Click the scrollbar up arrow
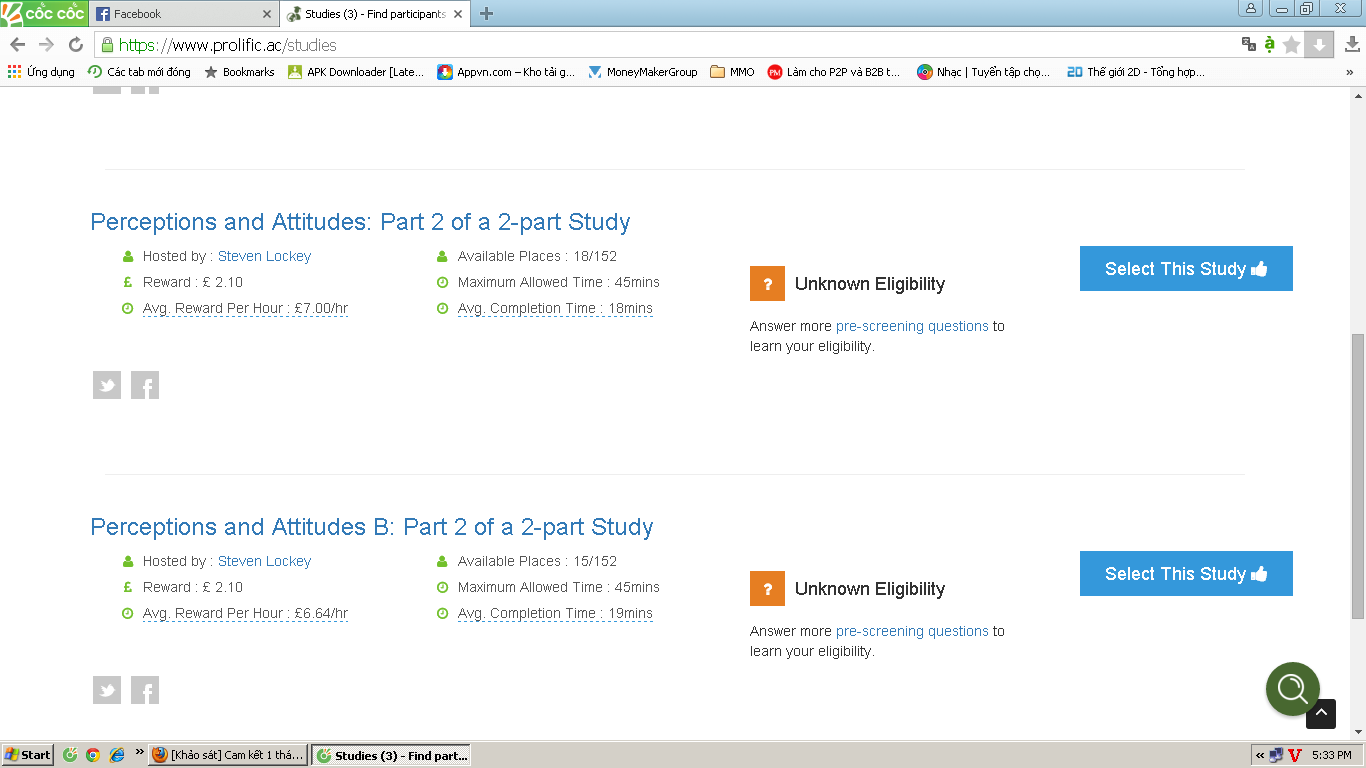1366x768 pixels. pos(1358,94)
